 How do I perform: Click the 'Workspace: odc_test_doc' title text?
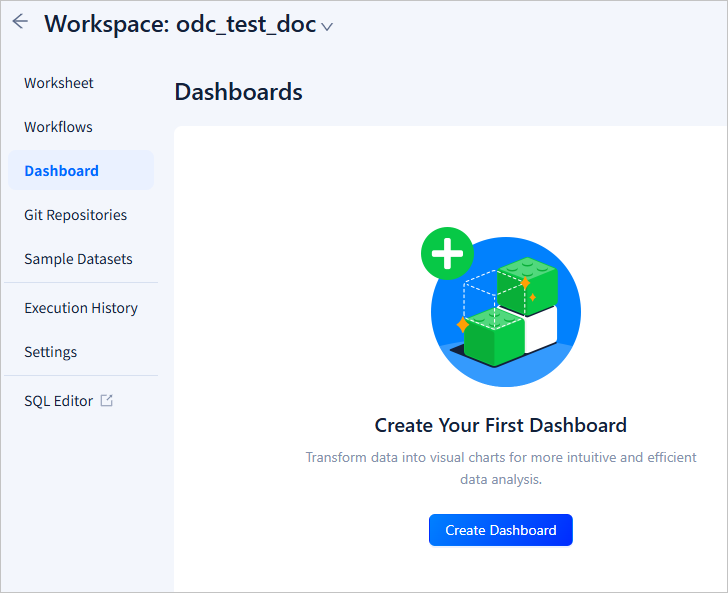[x=179, y=24]
